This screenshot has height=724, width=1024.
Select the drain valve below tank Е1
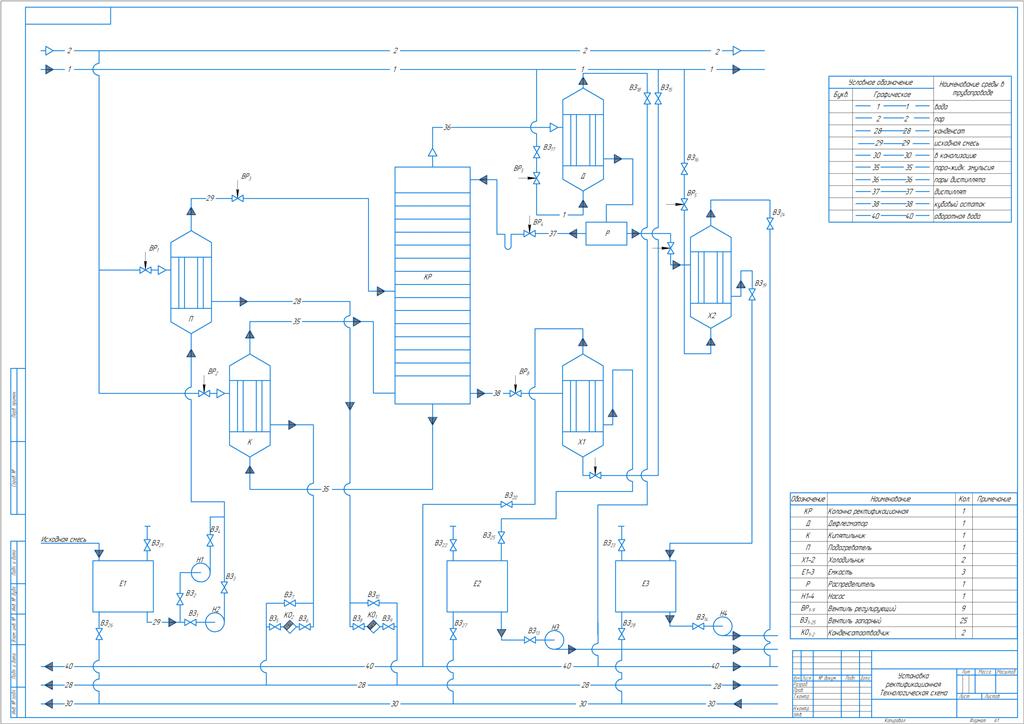(99, 634)
